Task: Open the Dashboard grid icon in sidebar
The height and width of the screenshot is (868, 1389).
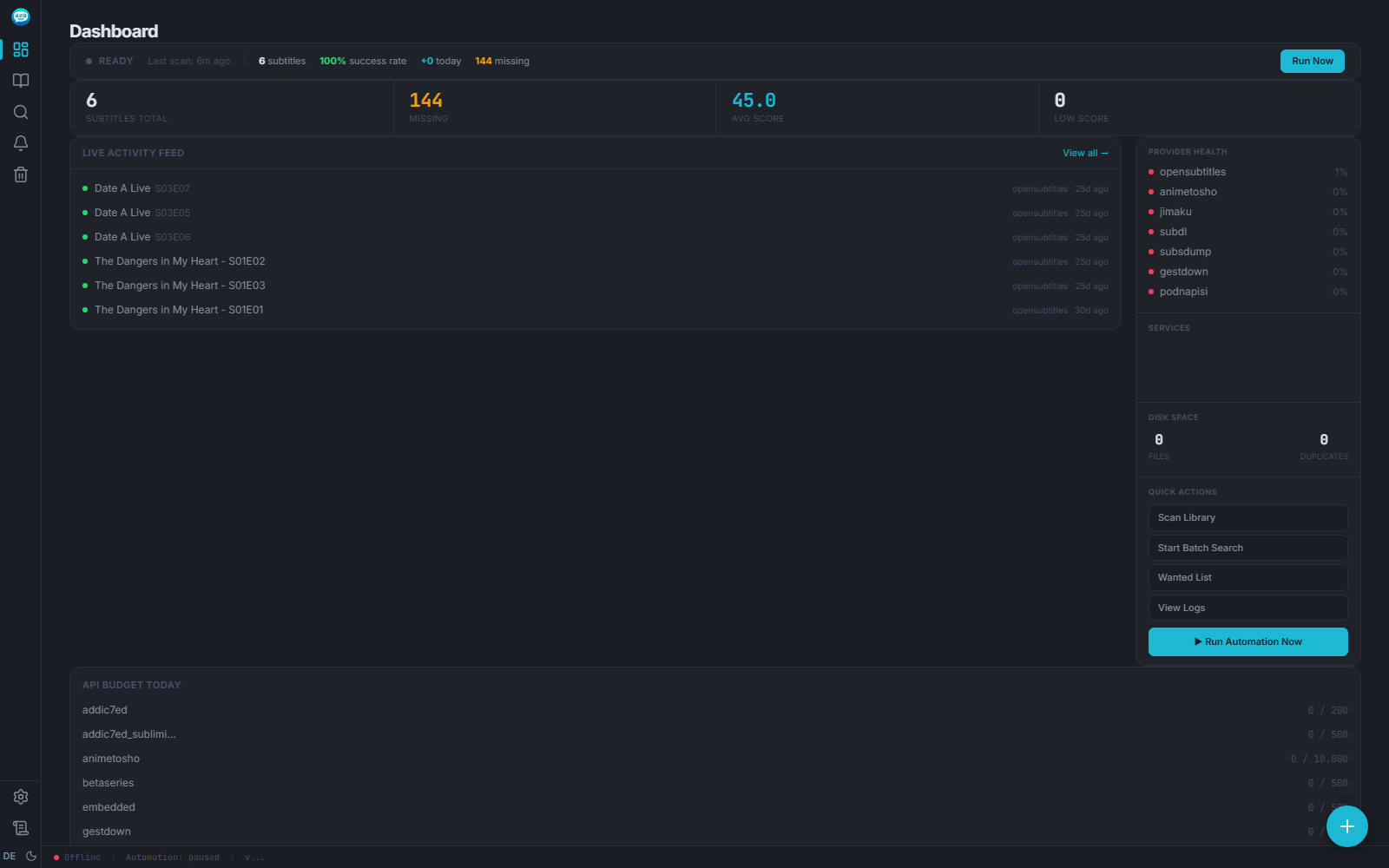Action: point(21,49)
